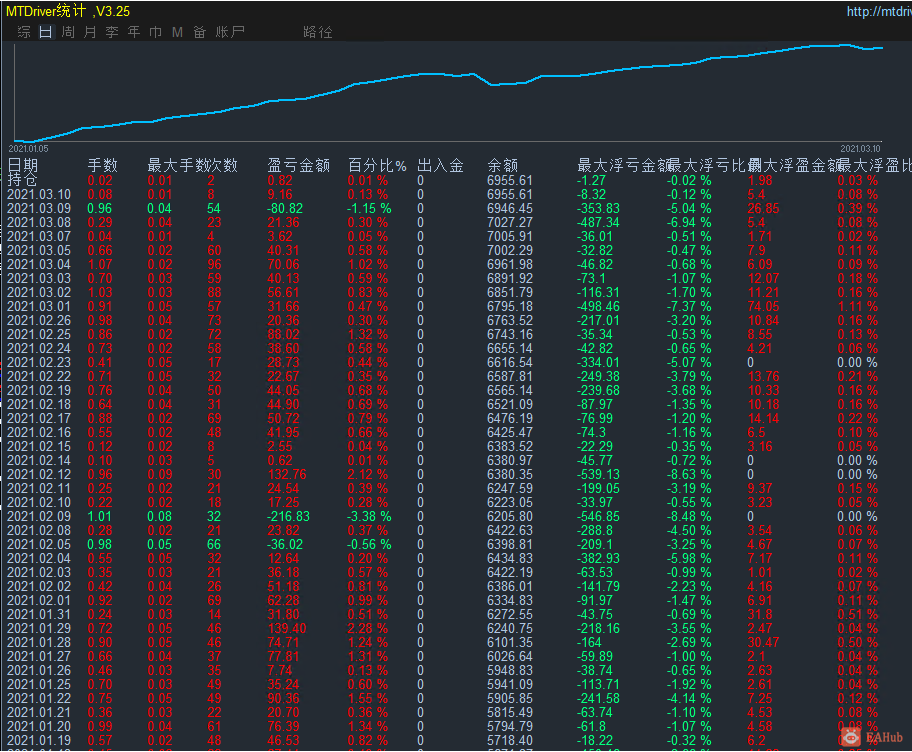The image size is (912, 752).
Task: Switch to the 年 yearly tab
Action: coord(134,32)
